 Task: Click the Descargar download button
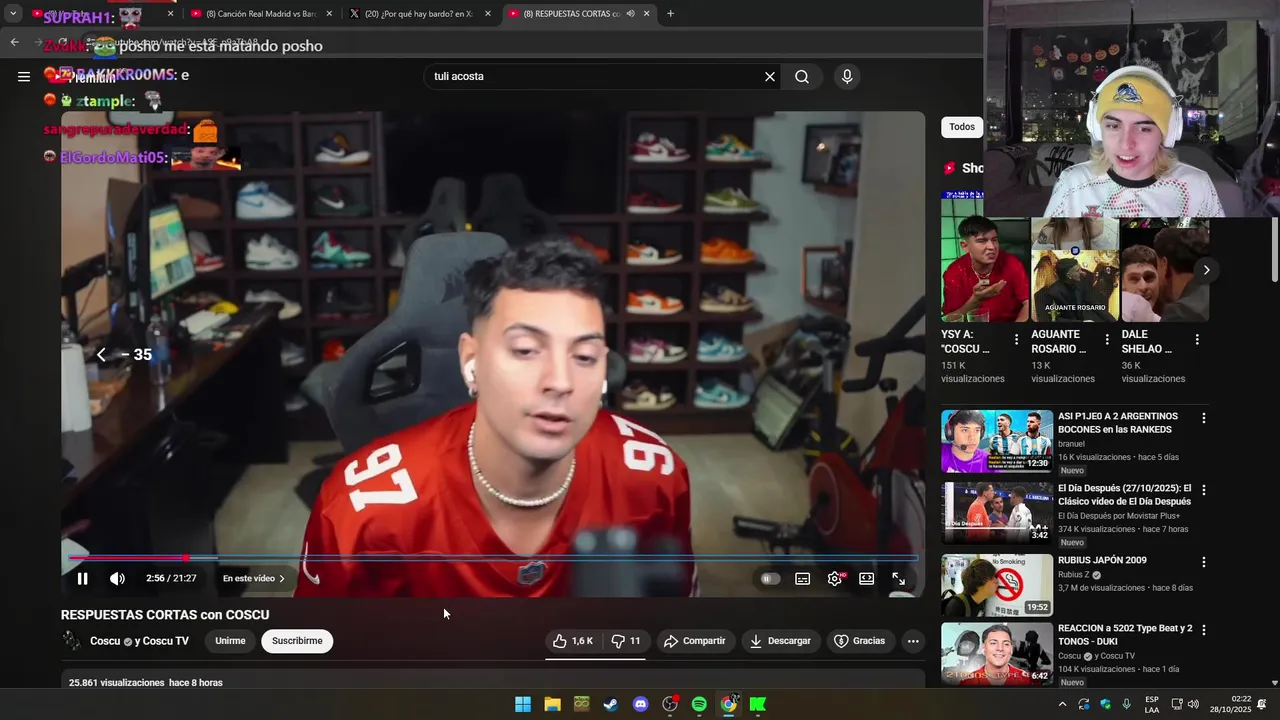pyautogui.click(x=780, y=641)
